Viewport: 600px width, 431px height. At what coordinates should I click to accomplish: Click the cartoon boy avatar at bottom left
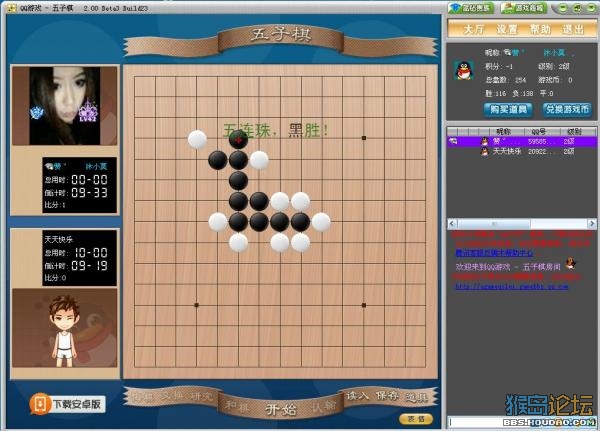[x=65, y=331]
